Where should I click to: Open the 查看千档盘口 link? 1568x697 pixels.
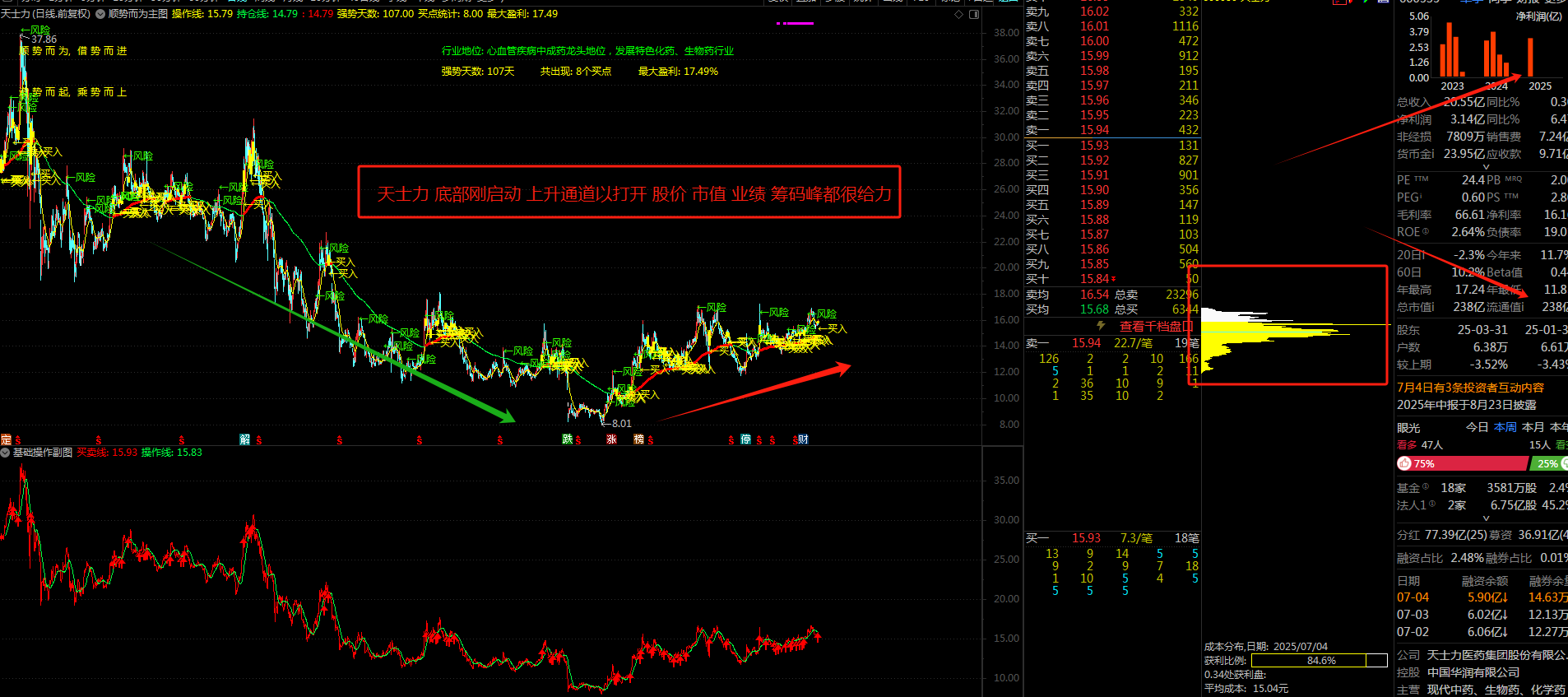coord(1156,327)
